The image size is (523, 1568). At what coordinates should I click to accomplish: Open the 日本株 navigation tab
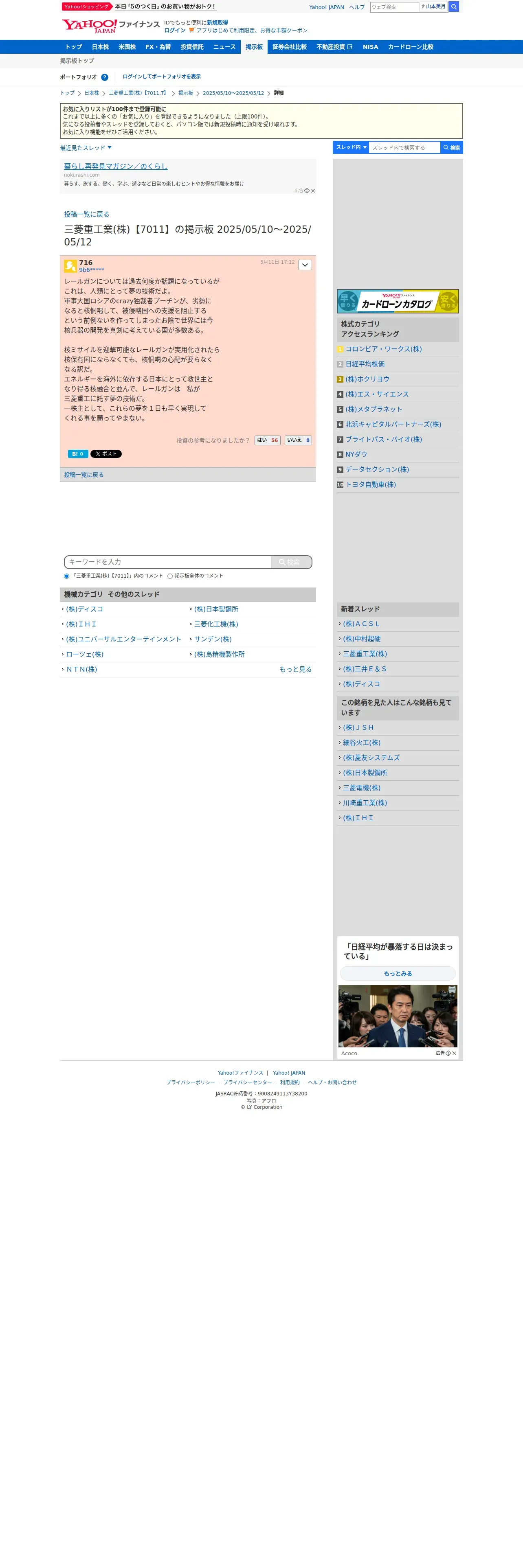[x=101, y=47]
